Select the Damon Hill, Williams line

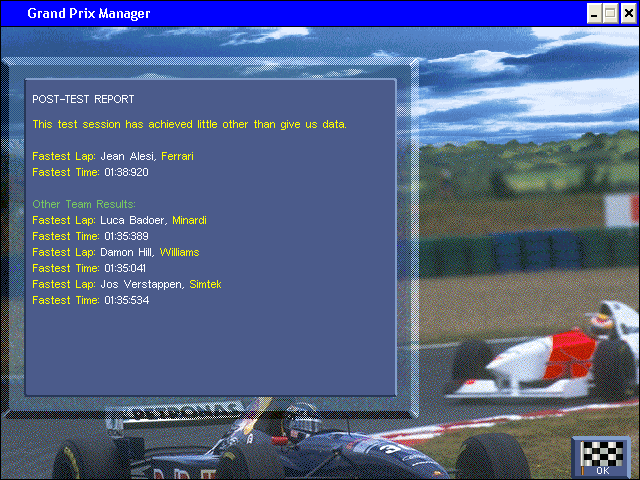point(116,252)
